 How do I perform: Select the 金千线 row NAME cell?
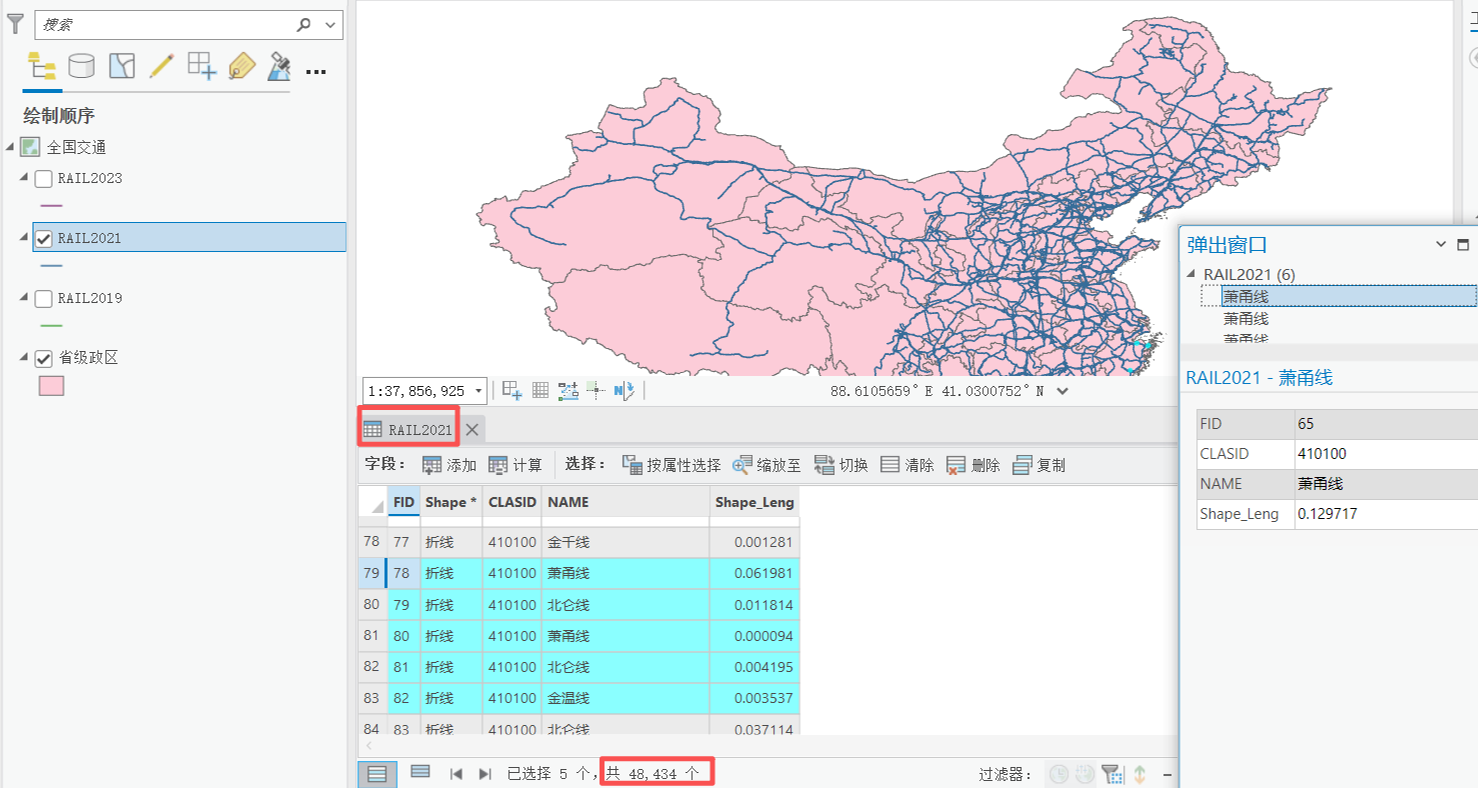(x=625, y=542)
